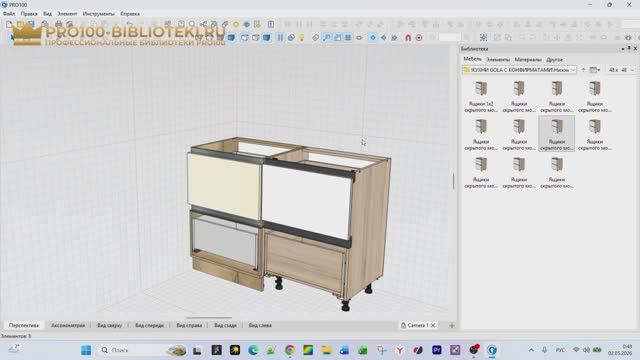
Task: Click the Save diskette icon
Action: [x=31, y=24]
